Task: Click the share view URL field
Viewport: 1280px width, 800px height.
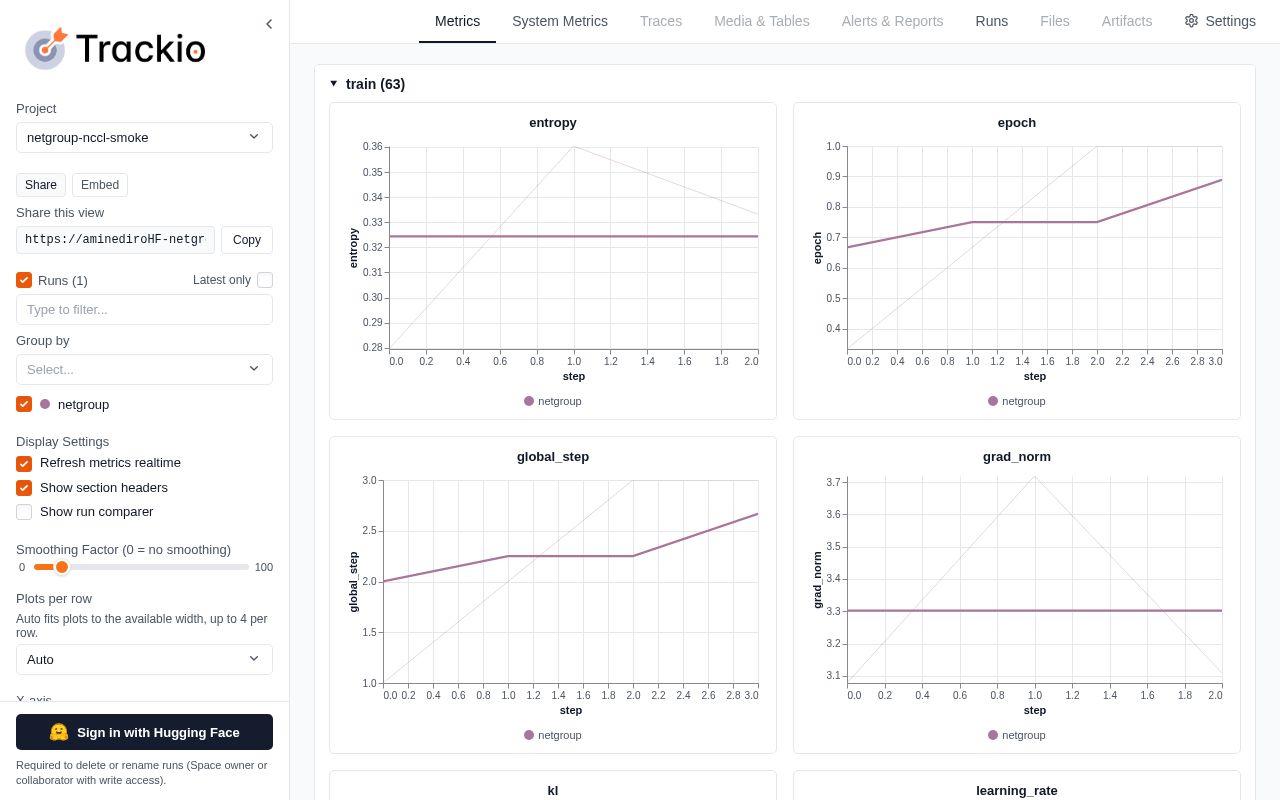Action: 115,240
